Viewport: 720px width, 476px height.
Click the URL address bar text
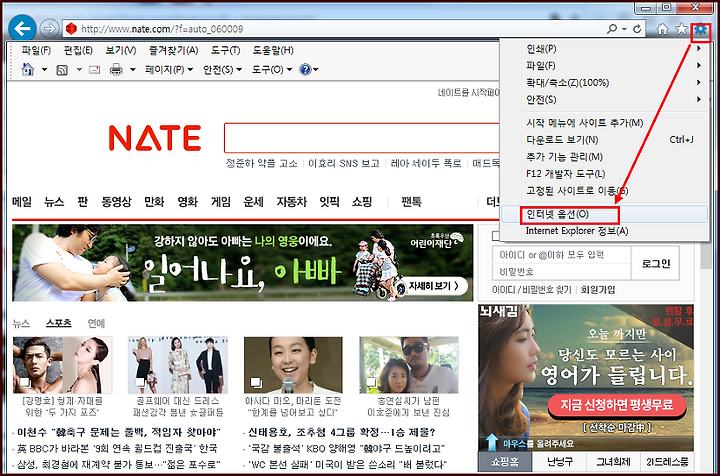tap(162, 29)
